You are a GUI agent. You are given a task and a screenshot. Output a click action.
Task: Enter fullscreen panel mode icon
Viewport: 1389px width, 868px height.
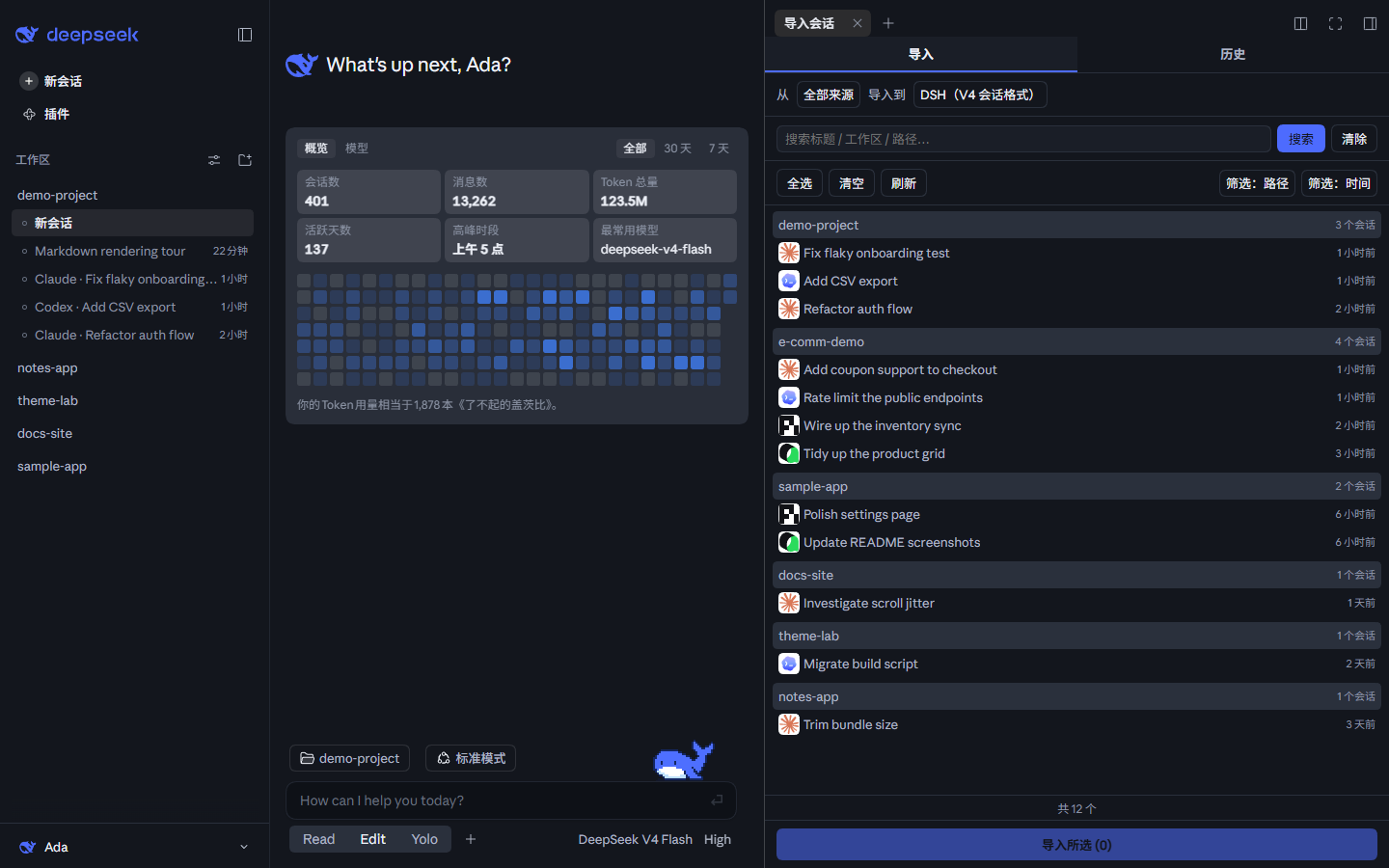point(1335,23)
